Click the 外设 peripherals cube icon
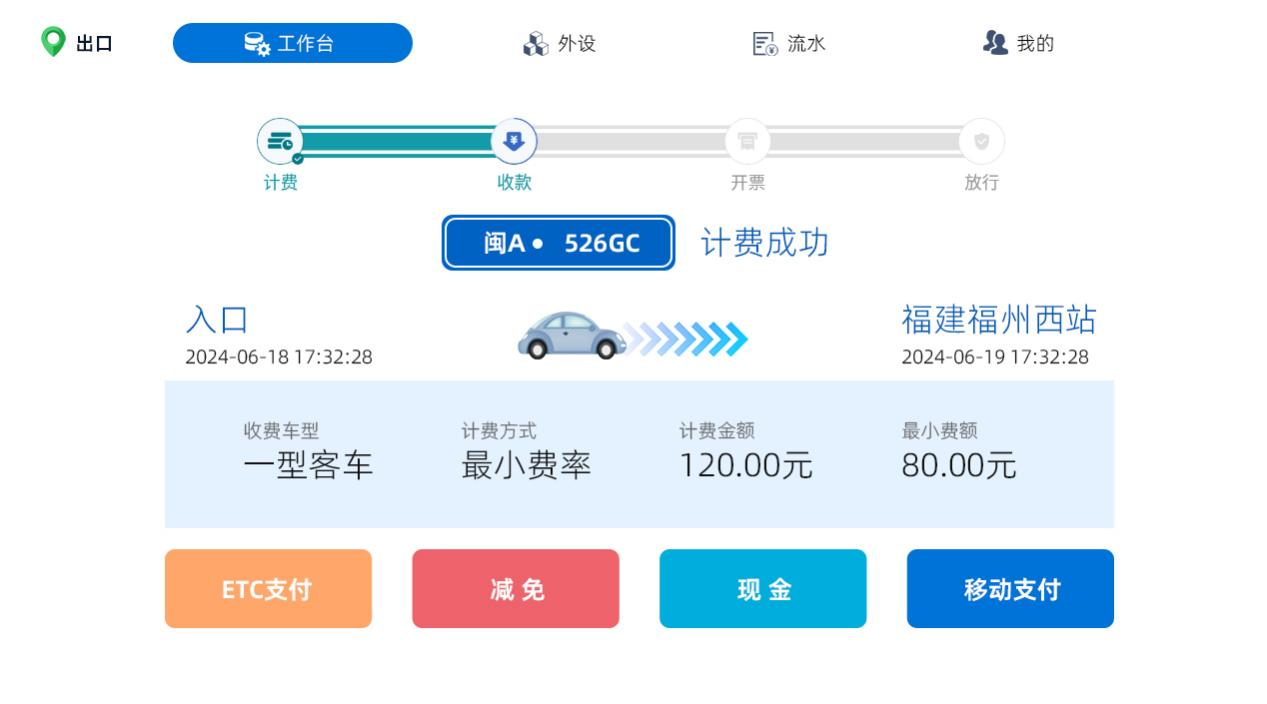The width and height of the screenshot is (1267, 704). [x=536, y=43]
